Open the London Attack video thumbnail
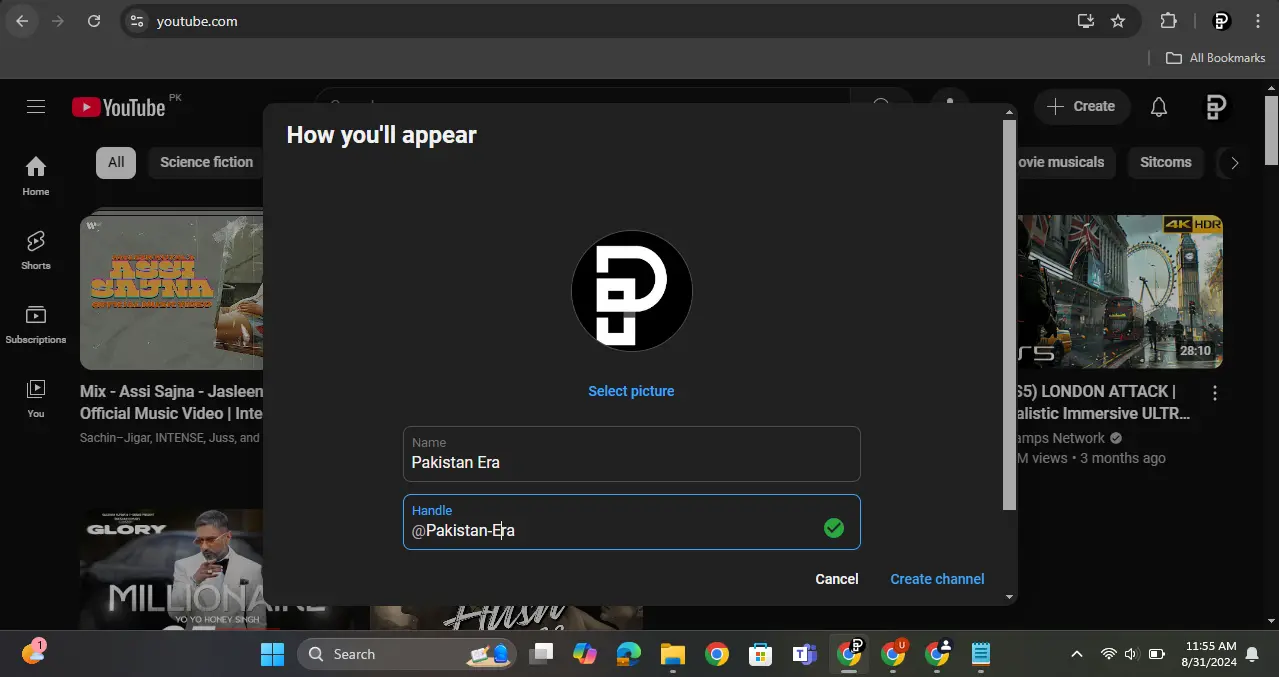The width and height of the screenshot is (1279, 677). (x=1120, y=291)
